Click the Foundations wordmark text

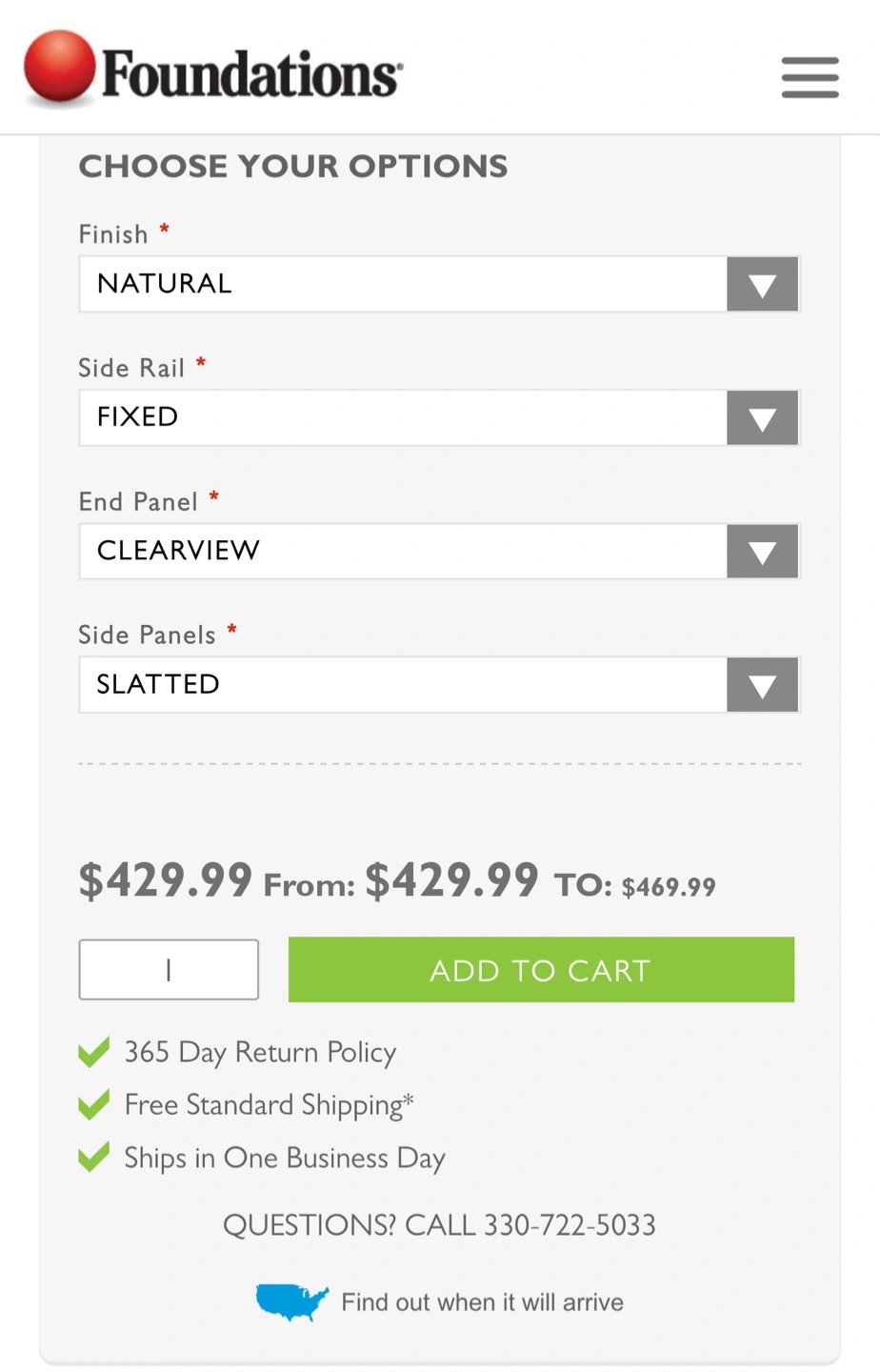[x=251, y=74]
